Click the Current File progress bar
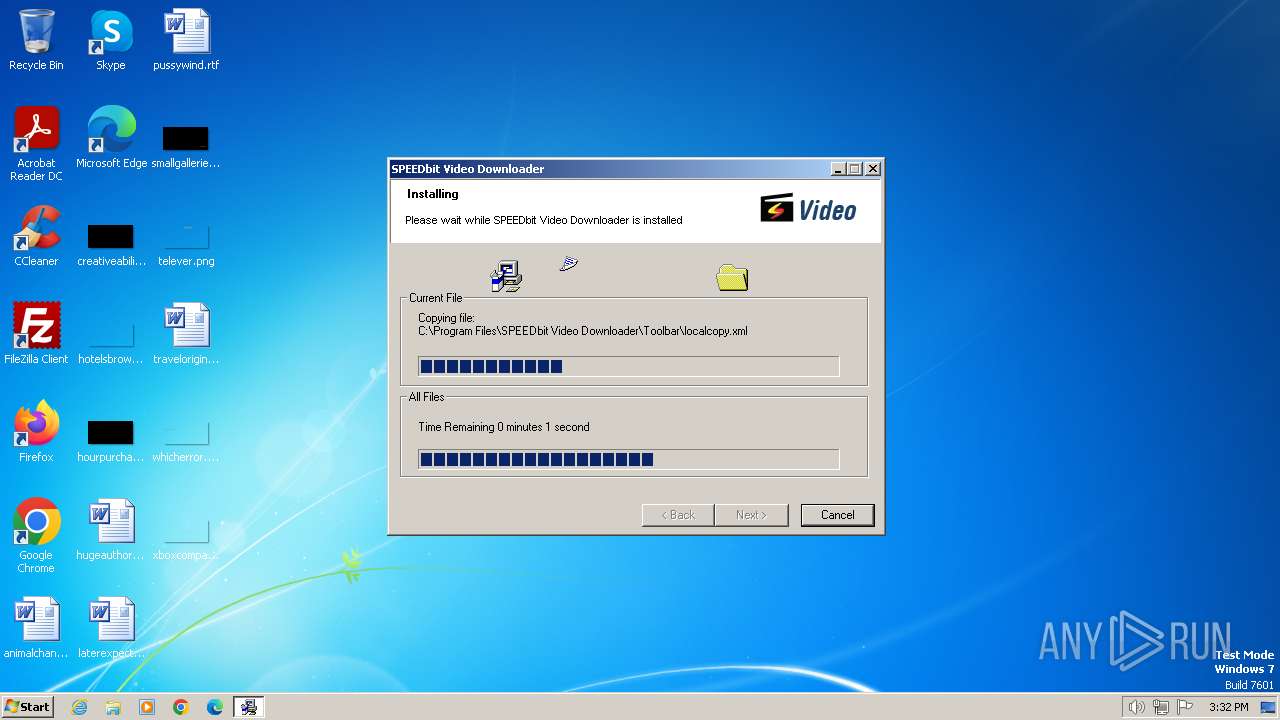 [628, 367]
